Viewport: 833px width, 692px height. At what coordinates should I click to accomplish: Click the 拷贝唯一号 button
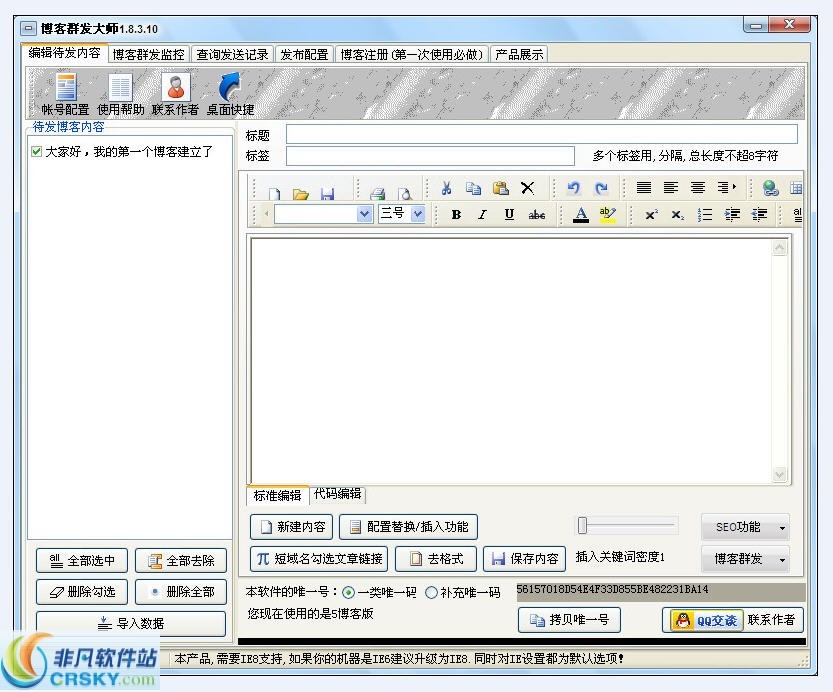point(569,620)
